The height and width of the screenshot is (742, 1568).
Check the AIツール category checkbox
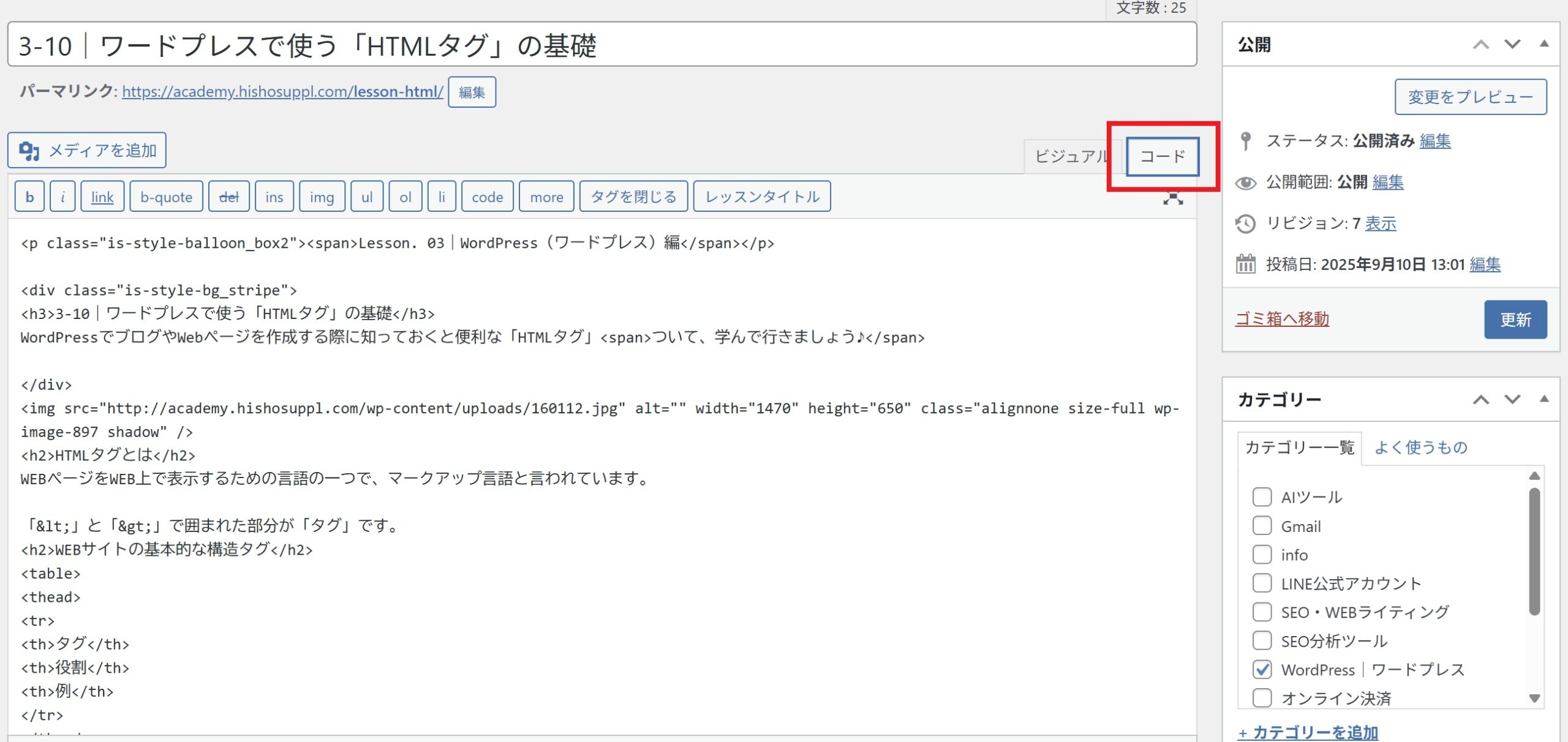tap(1262, 497)
